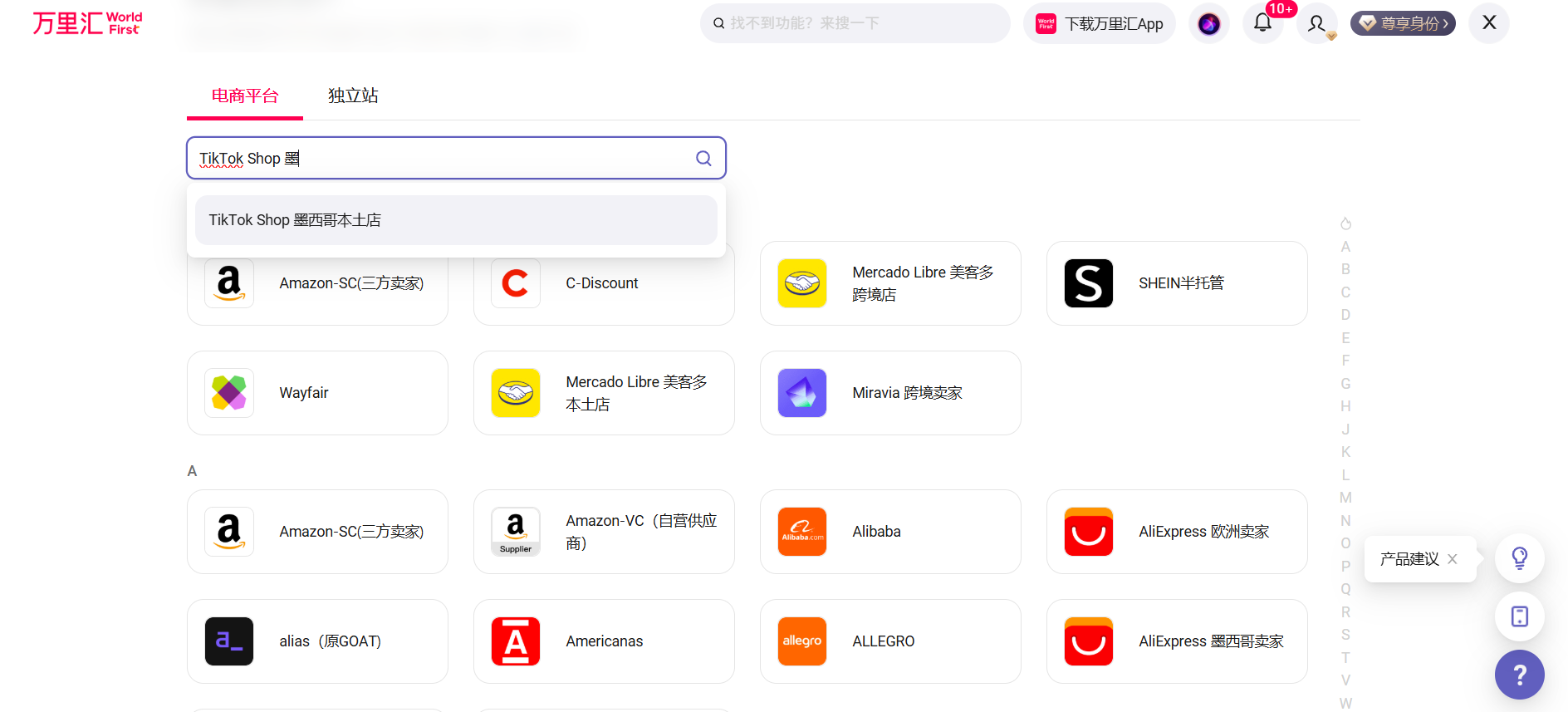Click the Americanas logo icon
Screen dimensions: 1568x712
516,641
